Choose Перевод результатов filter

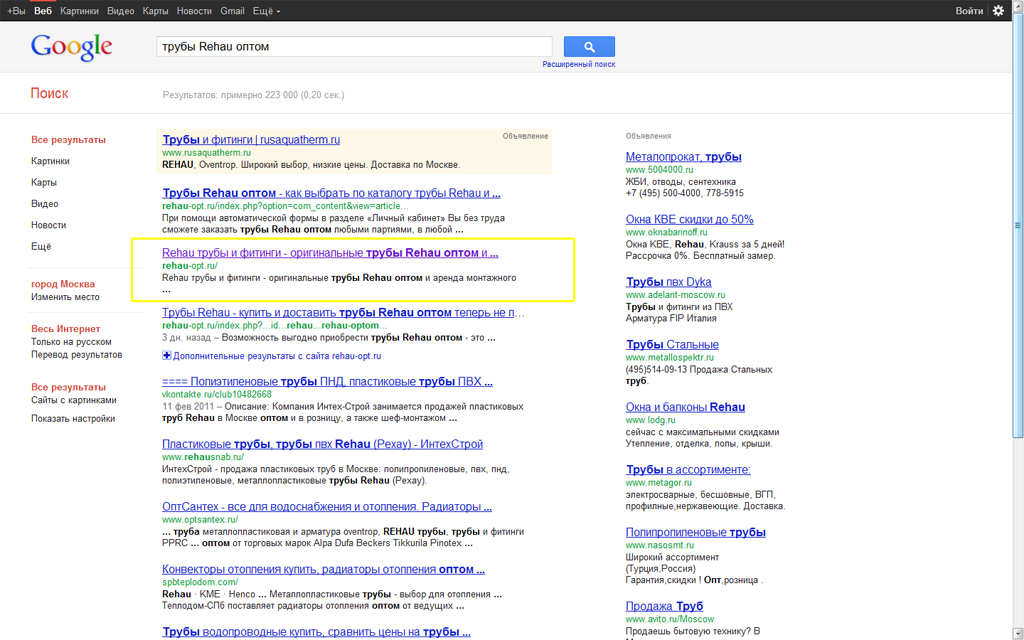[x=76, y=355]
